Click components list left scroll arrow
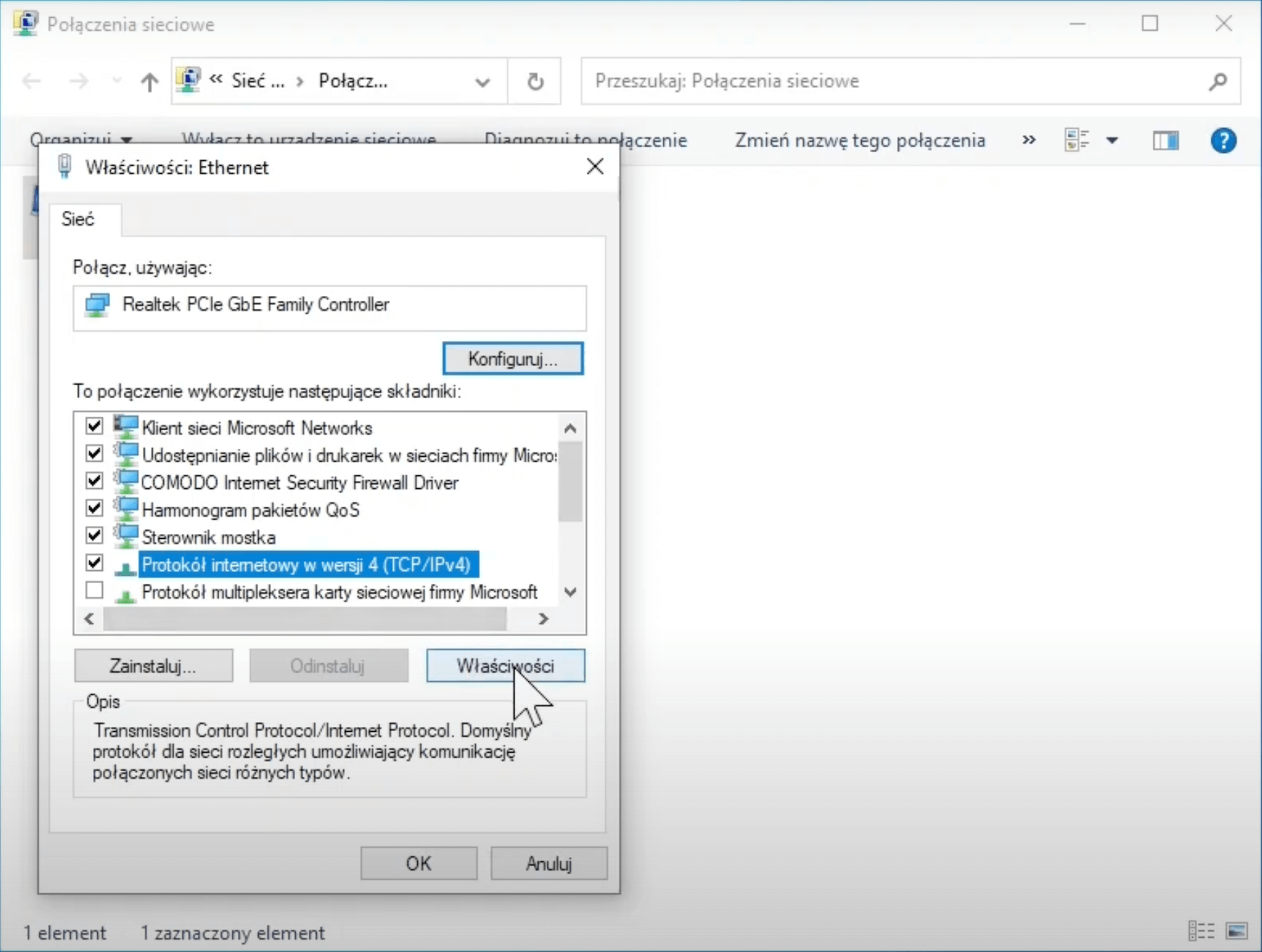 click(89, 618)
